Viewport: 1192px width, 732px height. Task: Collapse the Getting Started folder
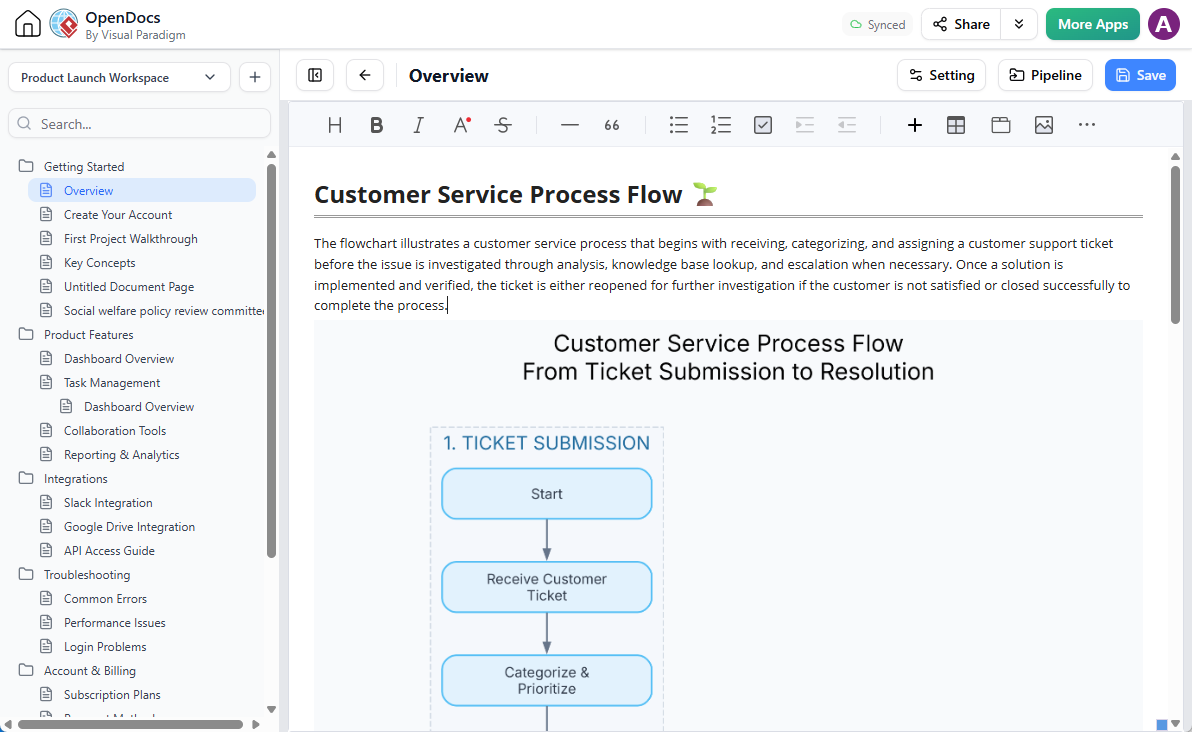coord(27,166)
